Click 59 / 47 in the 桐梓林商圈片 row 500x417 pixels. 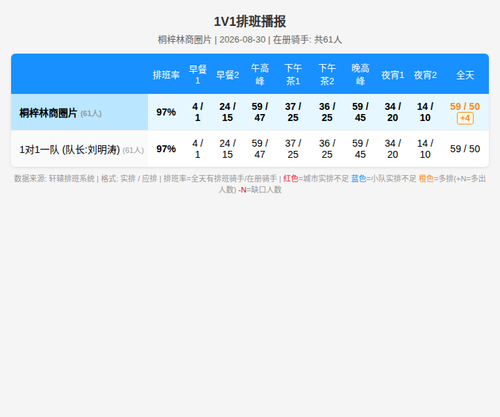(x=260, y=112)
